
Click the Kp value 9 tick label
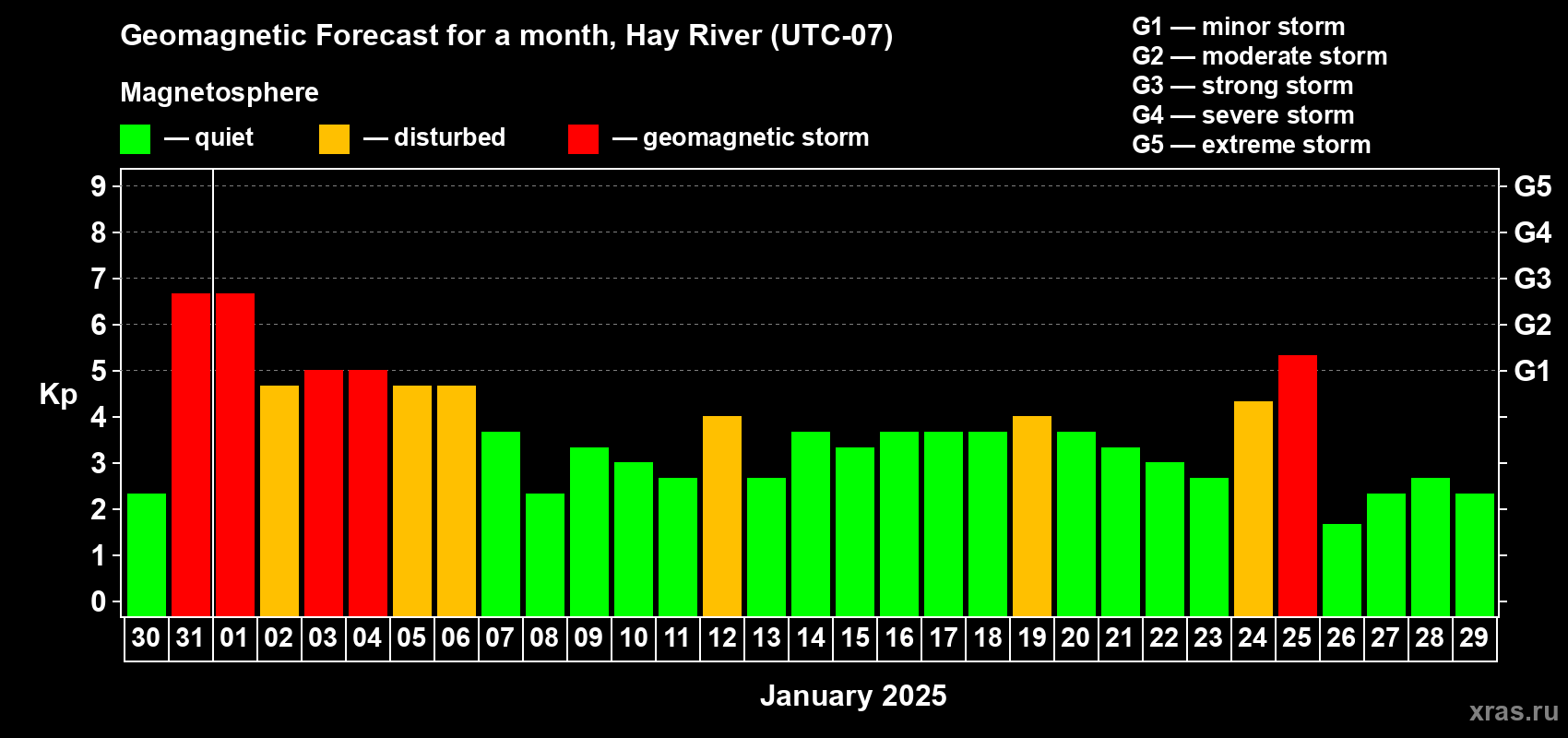tap(99, 186)
